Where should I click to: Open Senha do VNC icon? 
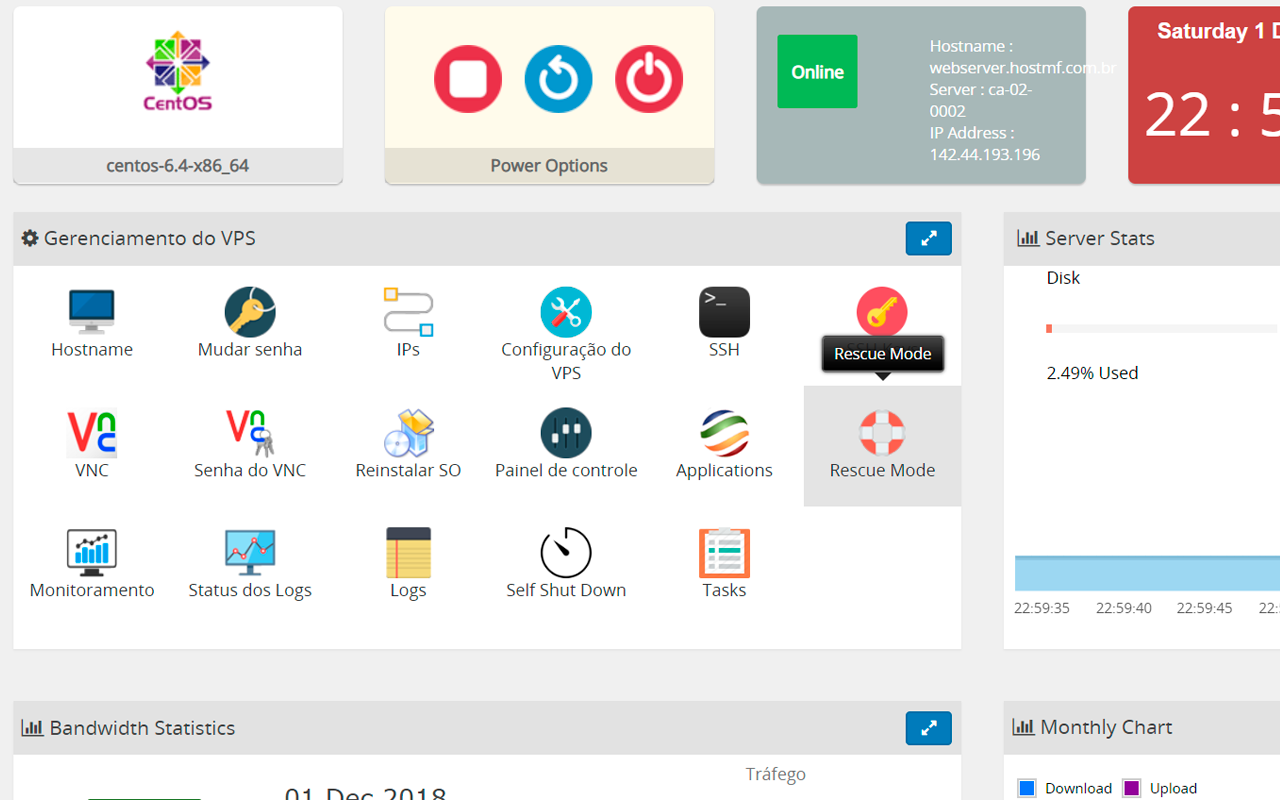pos(250,433)
